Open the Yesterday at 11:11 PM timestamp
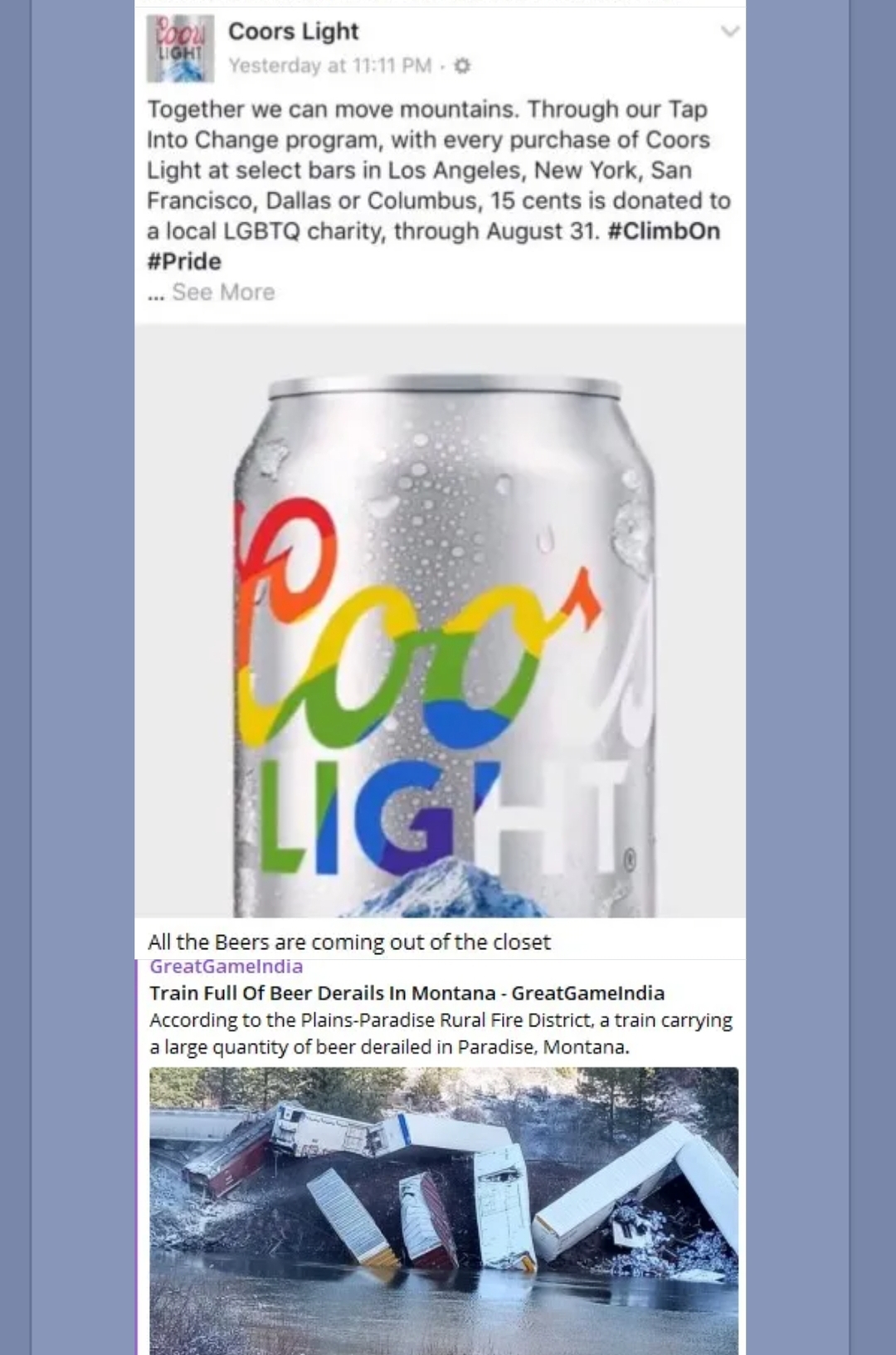Screen dimensions: 896x1355 [330, 66]
